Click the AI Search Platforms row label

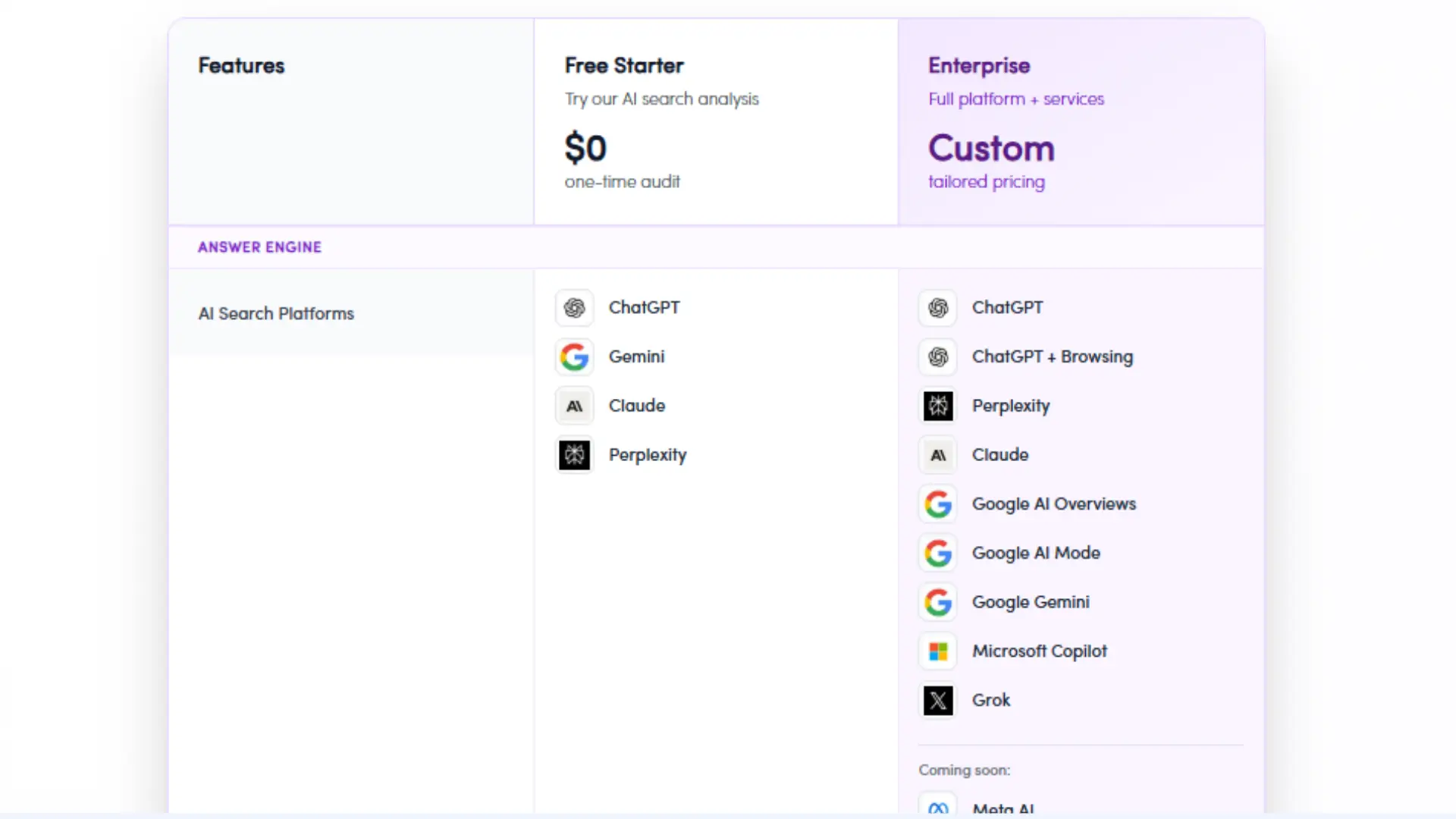coord(276,313)
